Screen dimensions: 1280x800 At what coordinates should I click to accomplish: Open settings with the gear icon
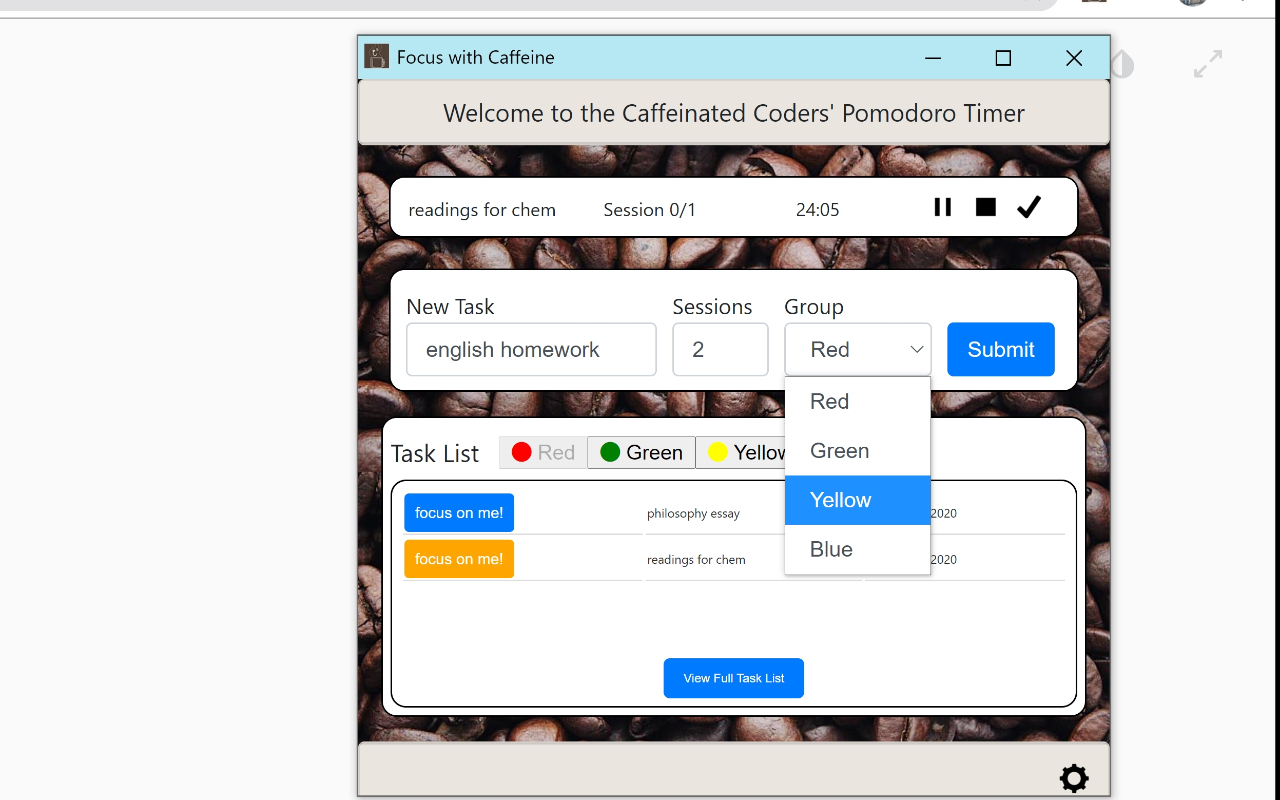[1073, 778]
